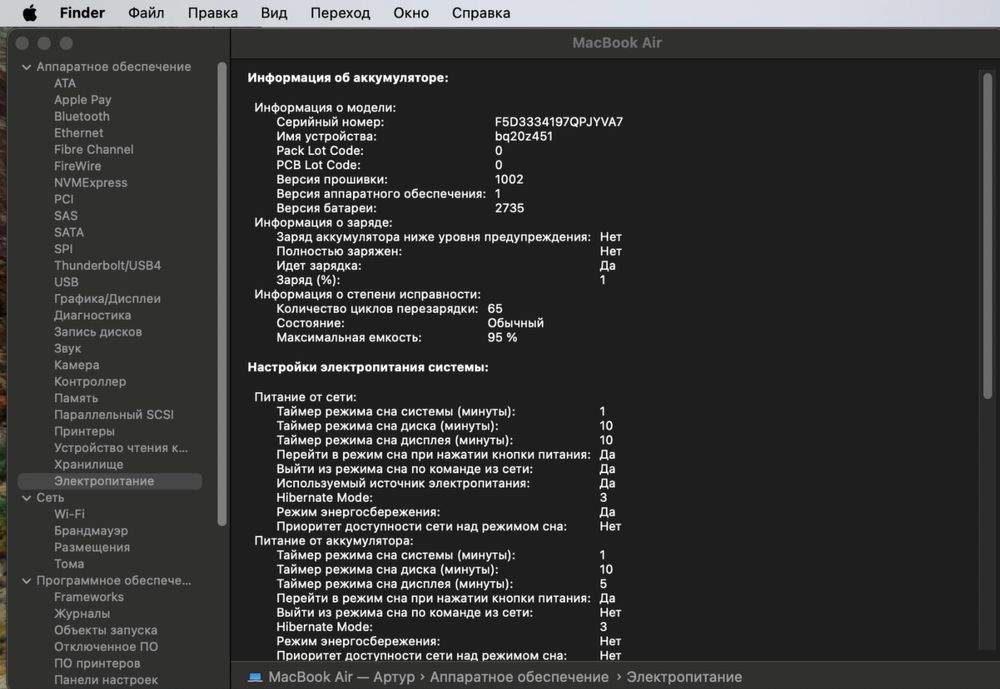Image resolution: width=1000 pixels, height=689 pixels.
Task: Select Wi-Fi under Сеть
Action: (69, 514)
